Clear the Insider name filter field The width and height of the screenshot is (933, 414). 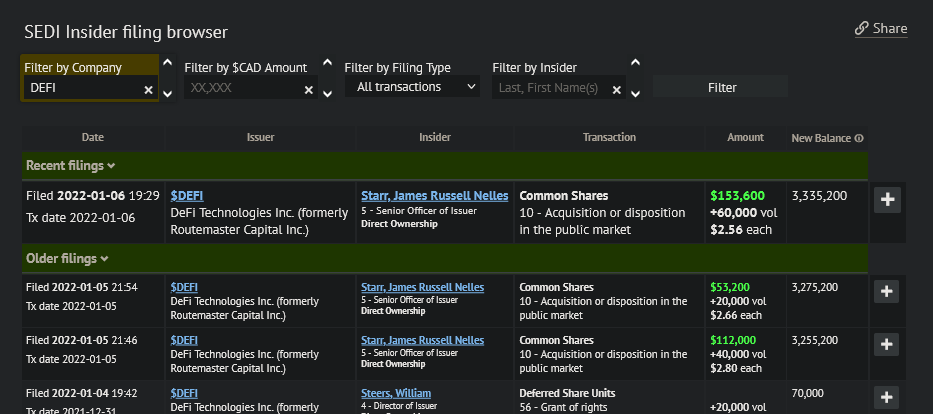tap(617, 90)
